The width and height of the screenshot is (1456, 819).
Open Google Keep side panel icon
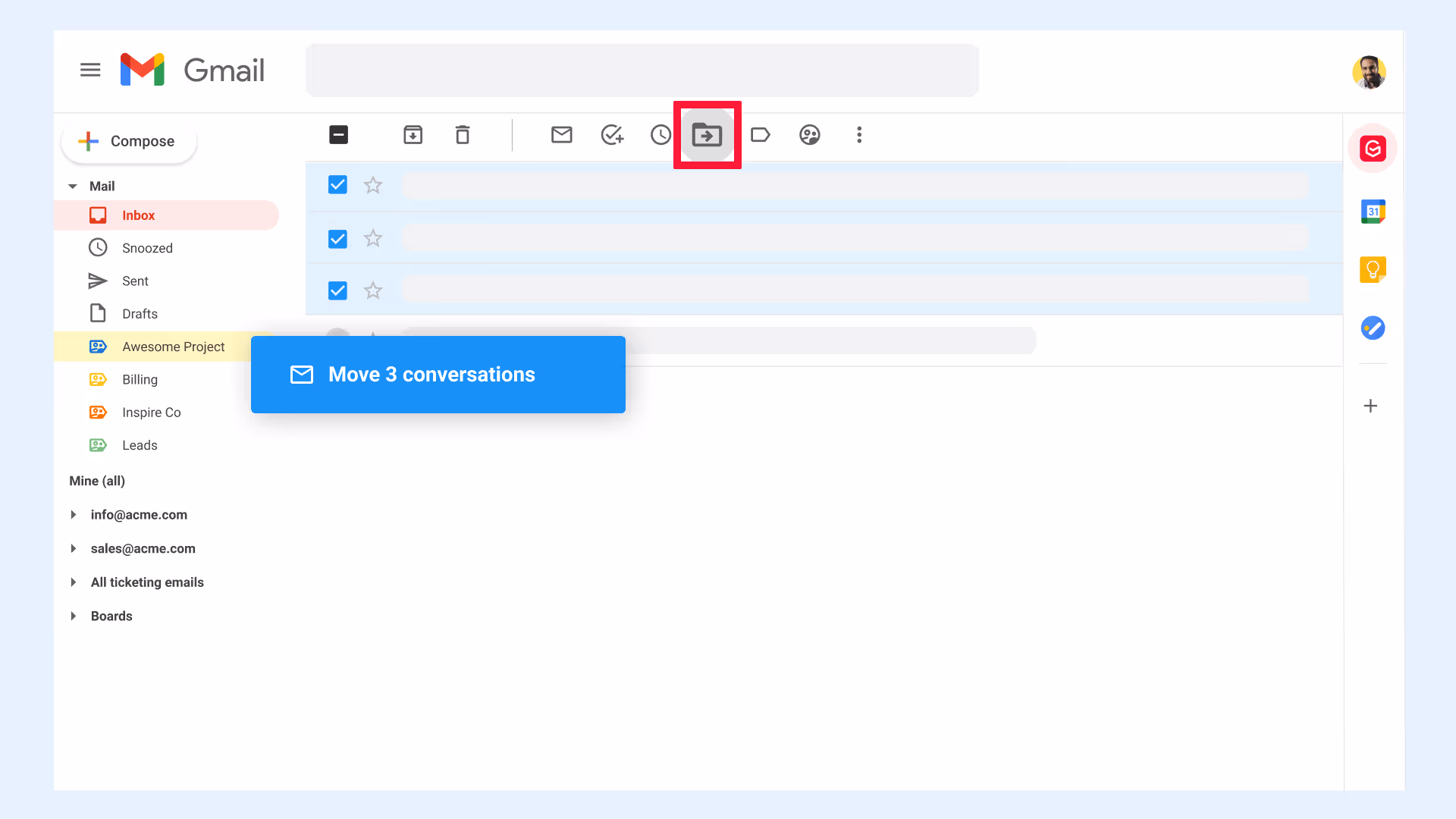coord(1373,269)
